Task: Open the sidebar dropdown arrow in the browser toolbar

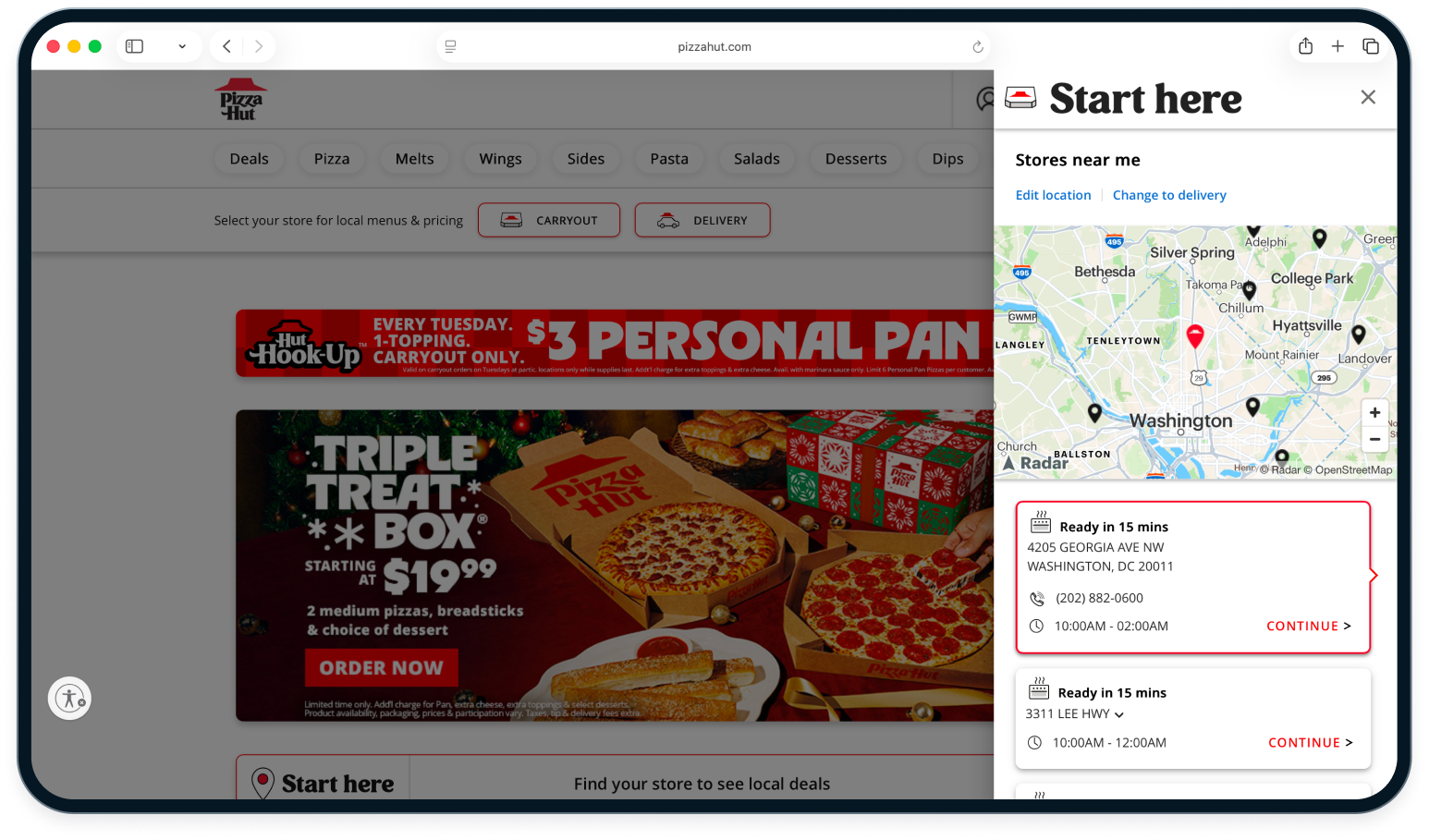Action: click(182, 45)
